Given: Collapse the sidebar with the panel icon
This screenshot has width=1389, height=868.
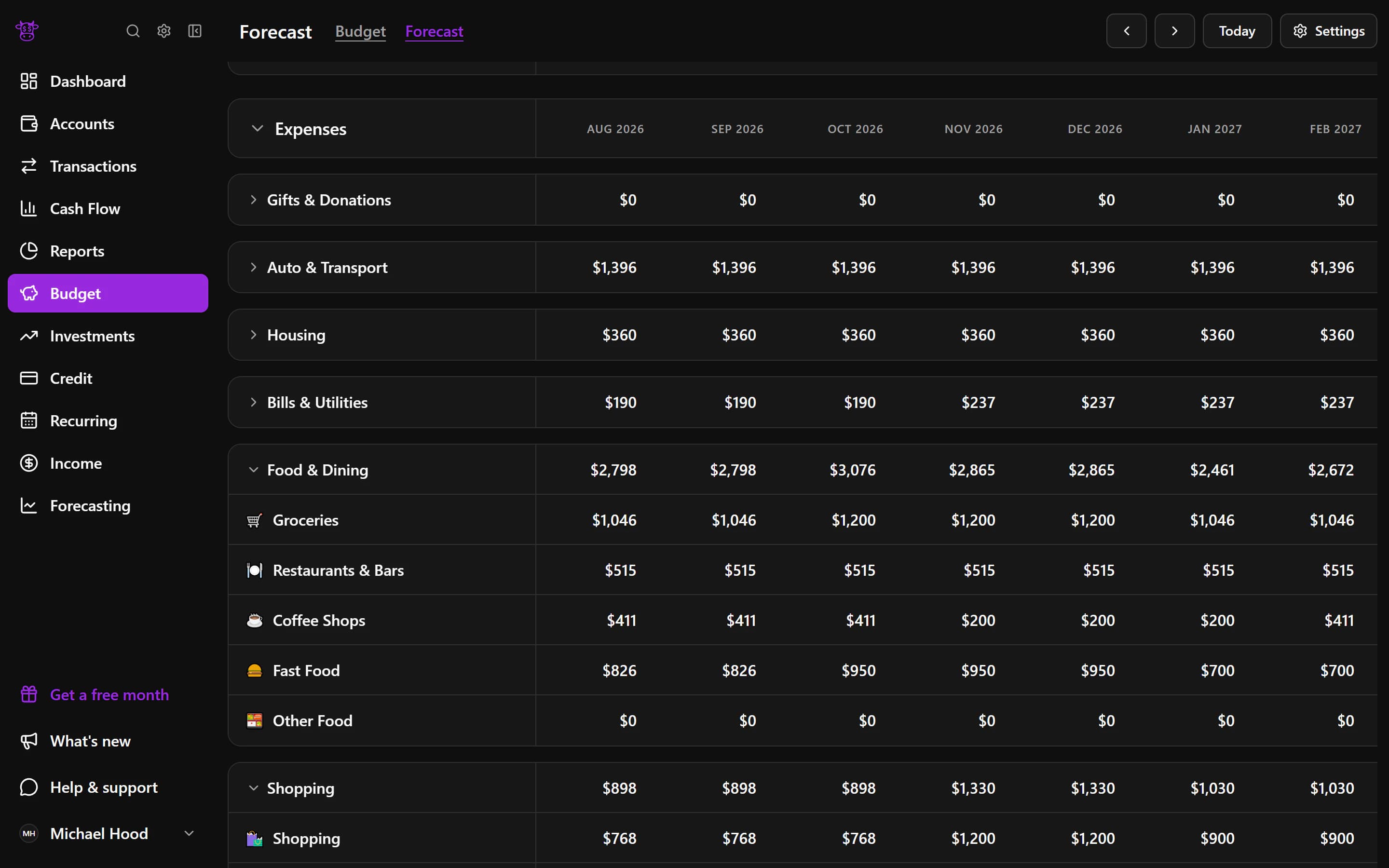Looking at the screenshot, I should coord(194,31).
